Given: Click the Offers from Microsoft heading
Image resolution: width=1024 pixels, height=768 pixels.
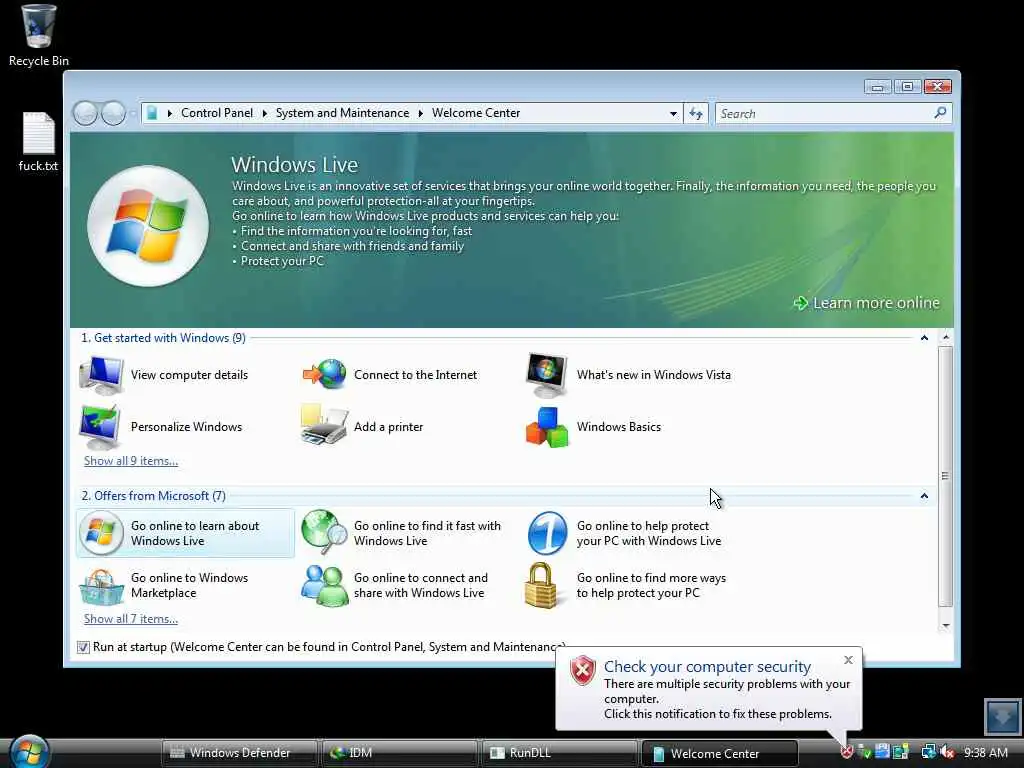Looking at the screenshot, I should pyautogui.click(x=153, y=496).
